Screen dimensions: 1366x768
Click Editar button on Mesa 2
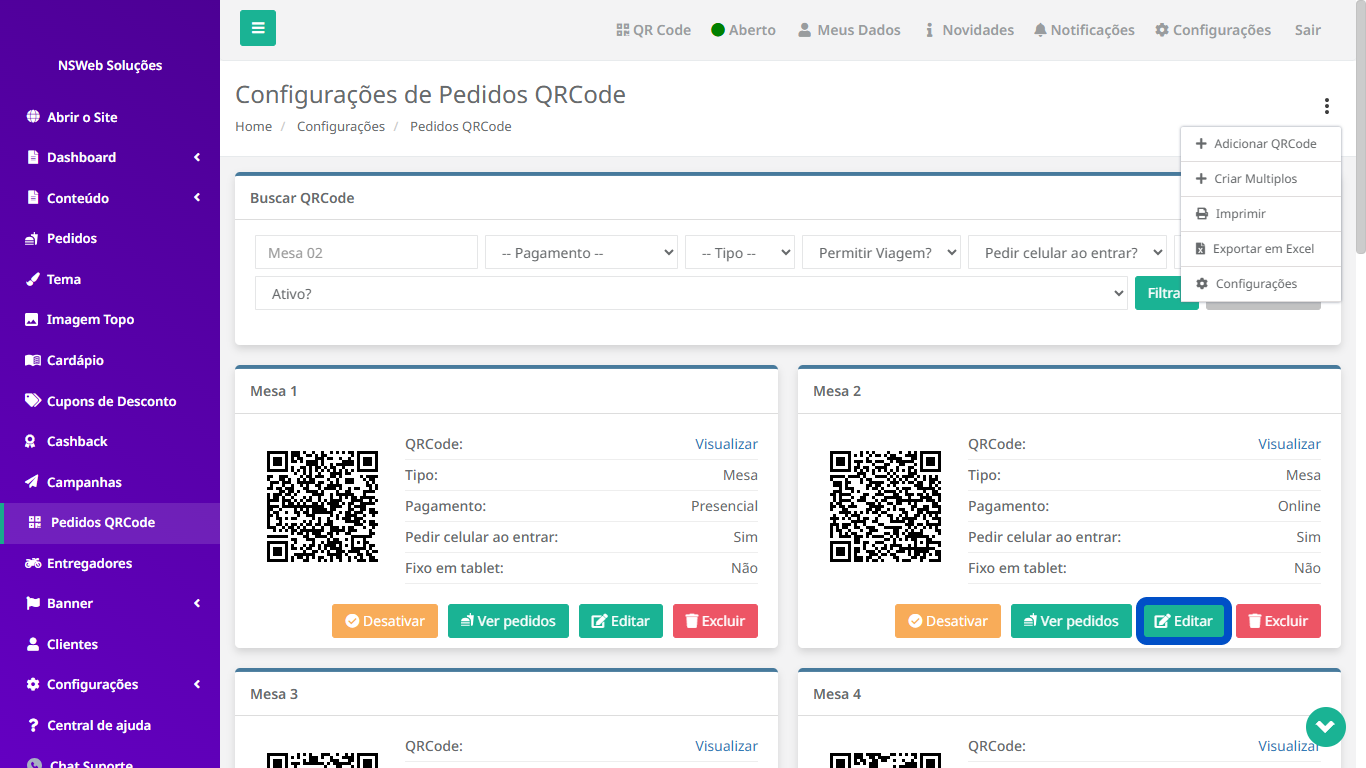[1184, 621]
